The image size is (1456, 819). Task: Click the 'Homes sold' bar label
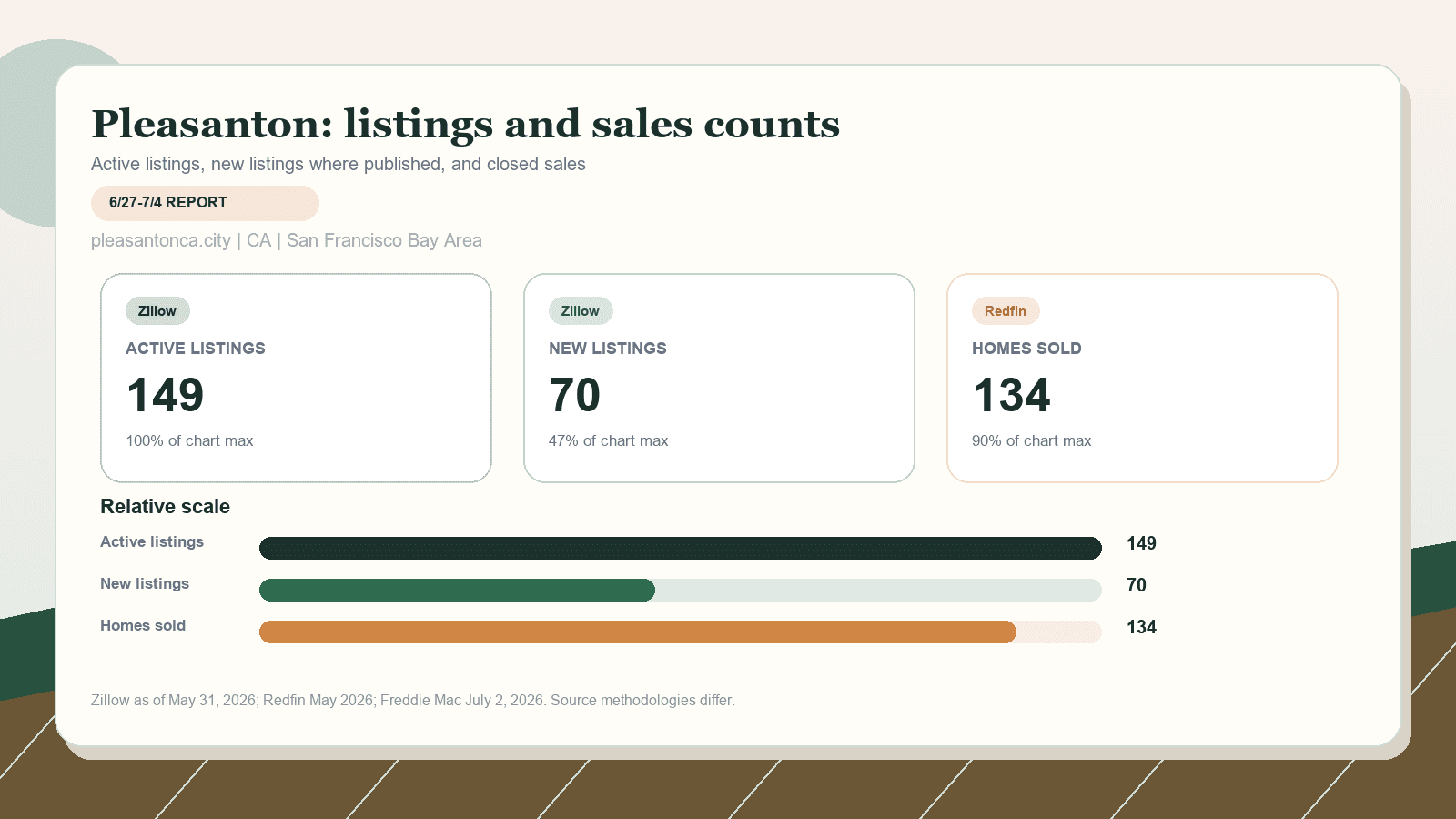click(143, 625)
